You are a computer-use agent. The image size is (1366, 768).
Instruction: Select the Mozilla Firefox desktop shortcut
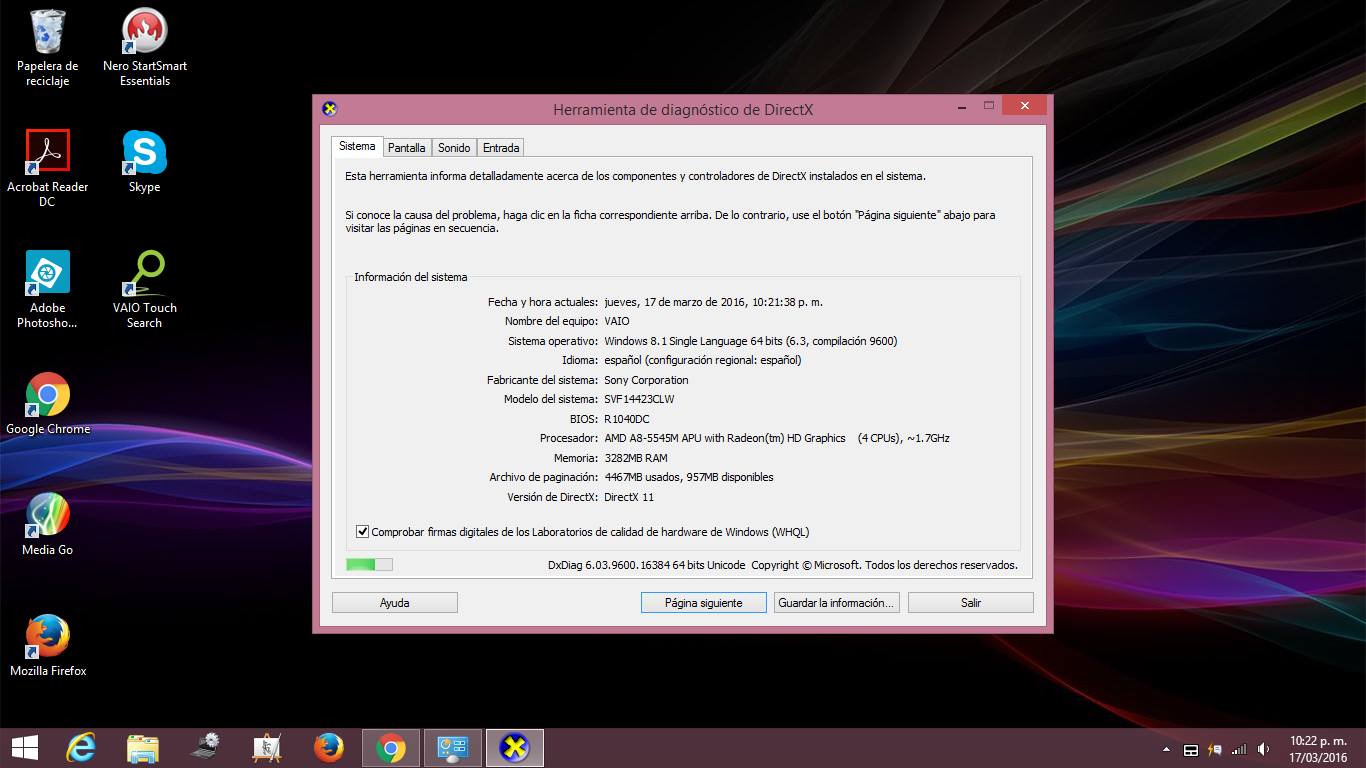click(x=47, y=646)
